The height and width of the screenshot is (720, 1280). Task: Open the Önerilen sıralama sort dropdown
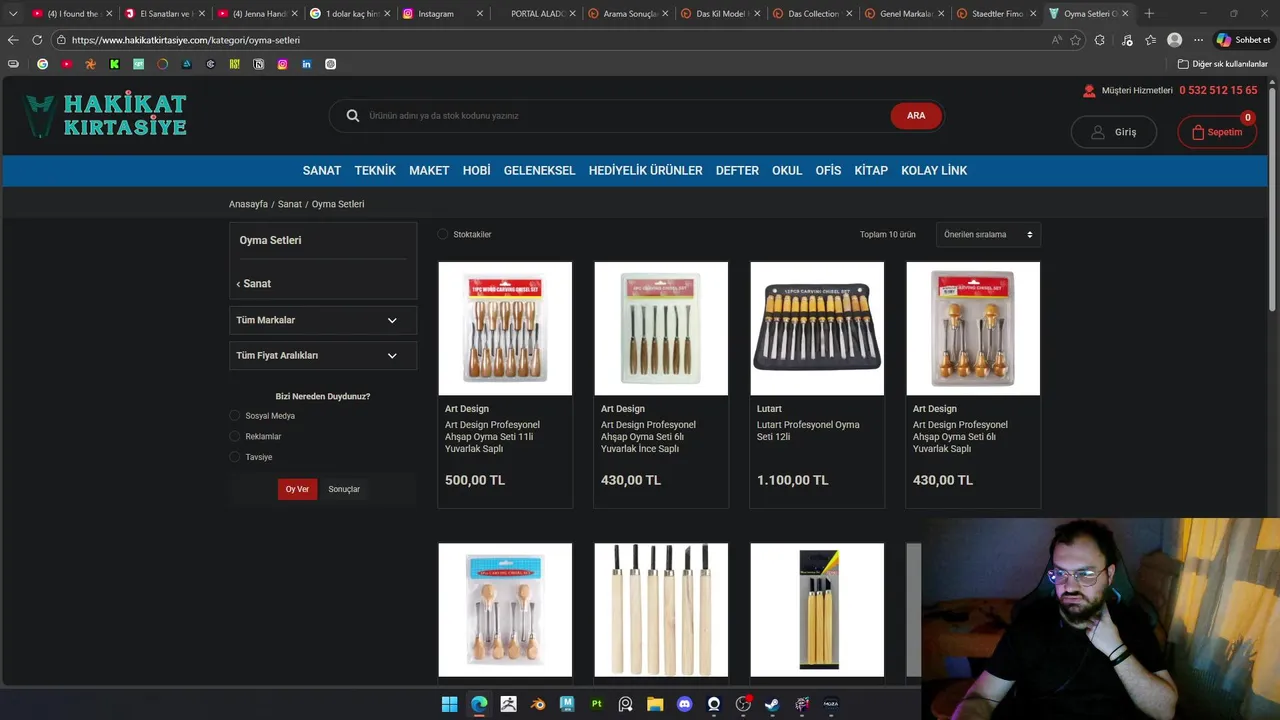(x=988, y=234)
